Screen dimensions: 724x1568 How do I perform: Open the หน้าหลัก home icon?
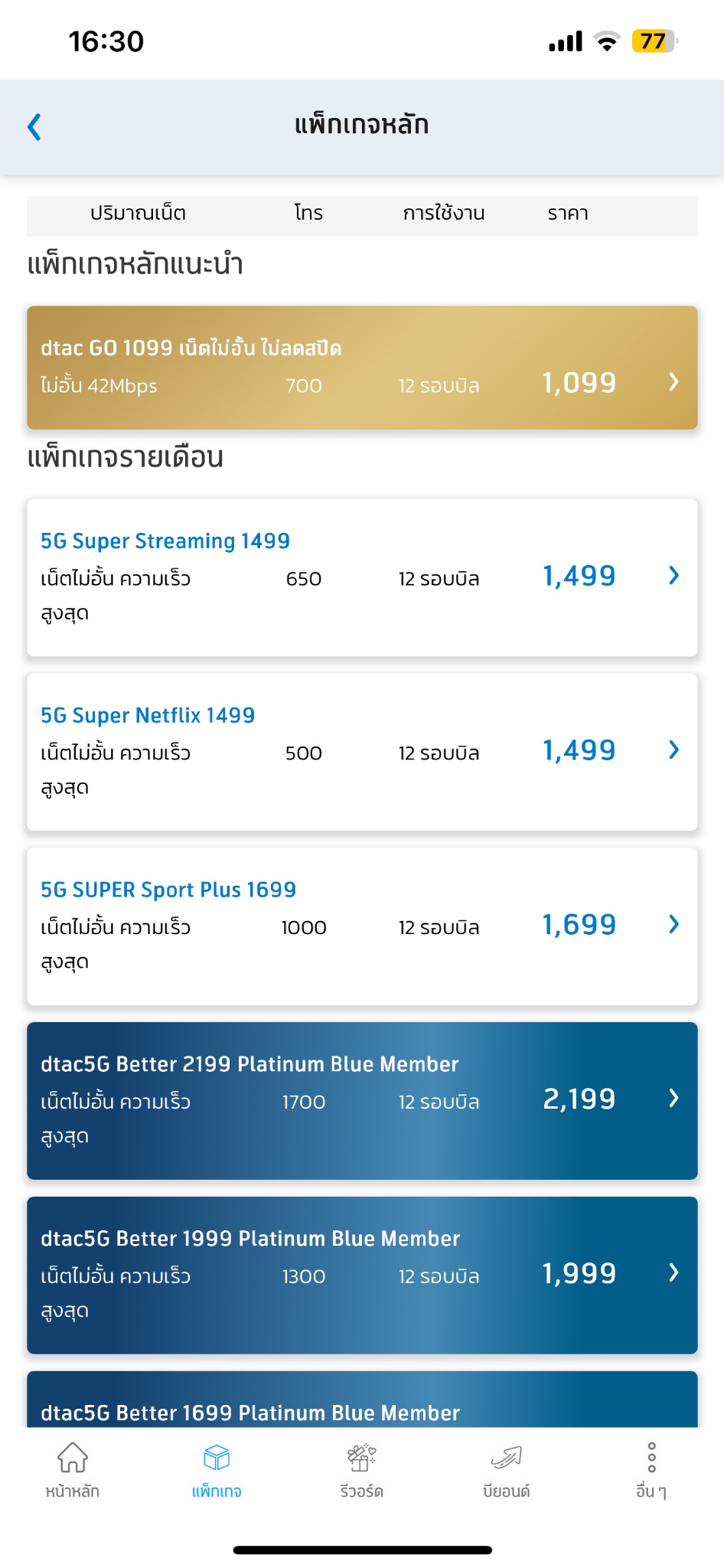[x=73, y=1457]
